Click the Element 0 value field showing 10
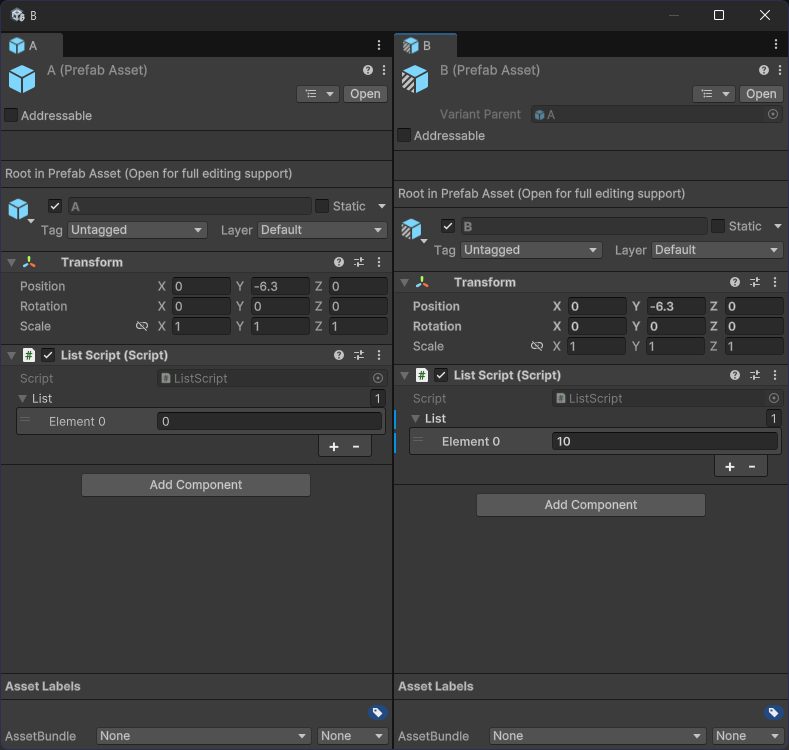Viewport: 789px width, 750px height. click(x=664, y=441)
